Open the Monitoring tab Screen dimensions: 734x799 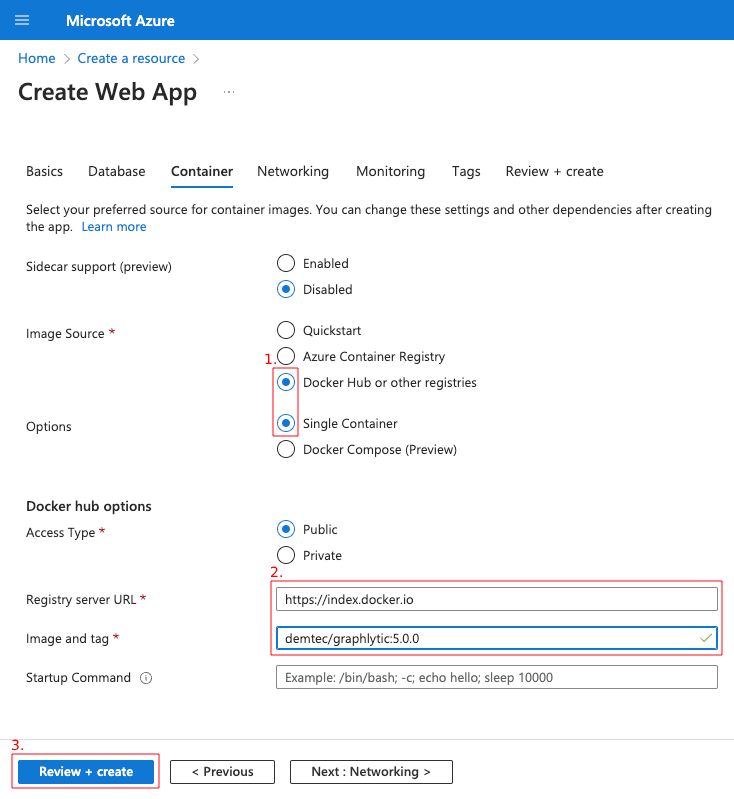tap(390, 171)
